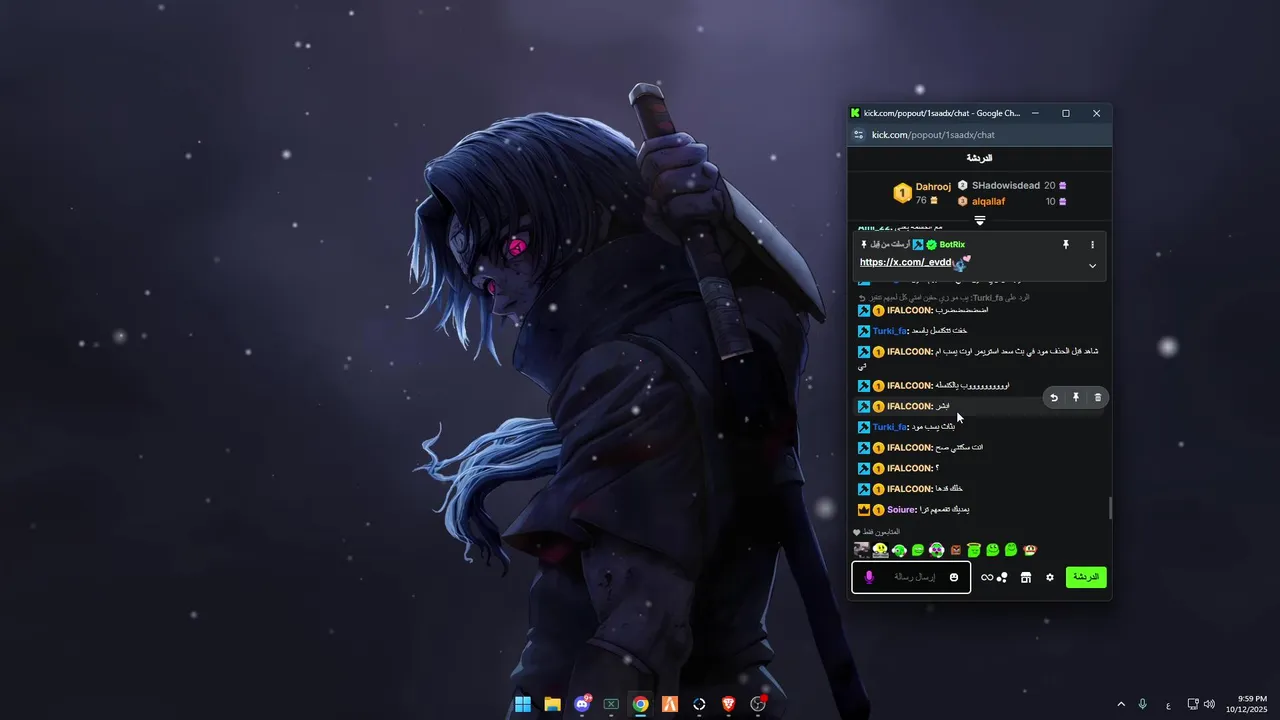Viewport: 1280px width, 720px height.
Task: Open Discord from the taskbar
Action: [582, 704]
